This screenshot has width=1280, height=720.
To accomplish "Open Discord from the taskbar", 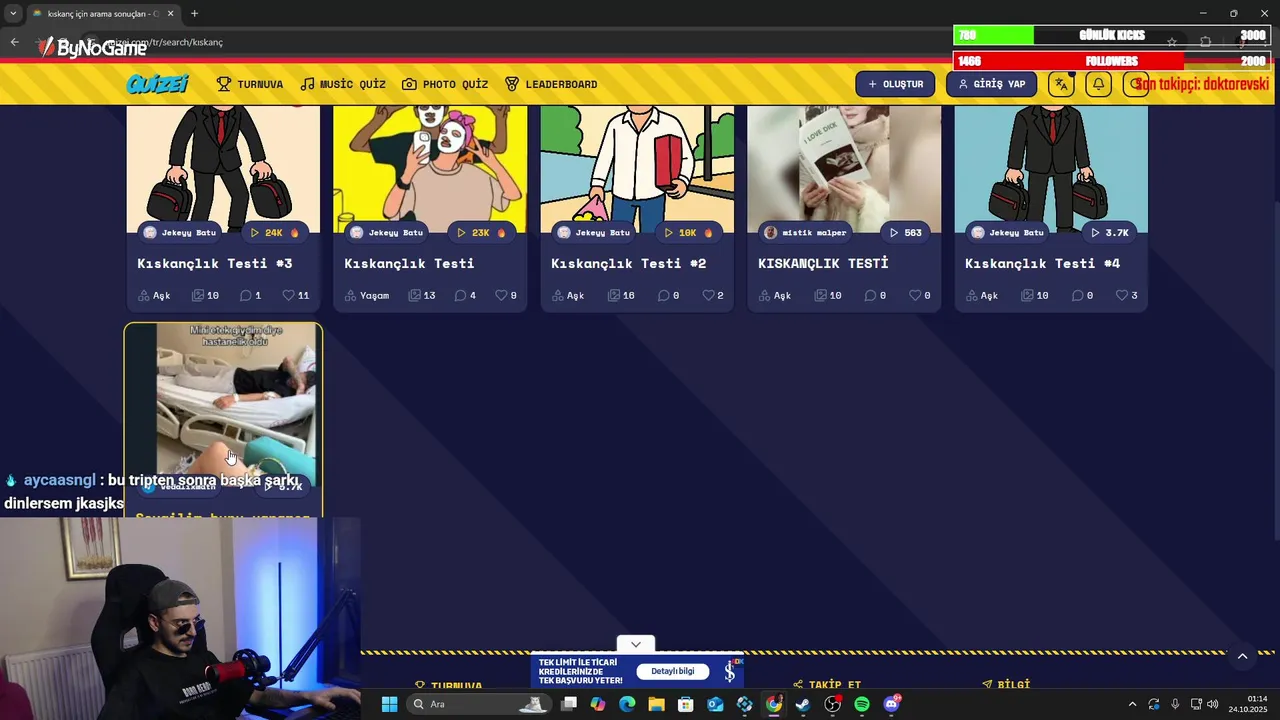I will tap(891, 704).
